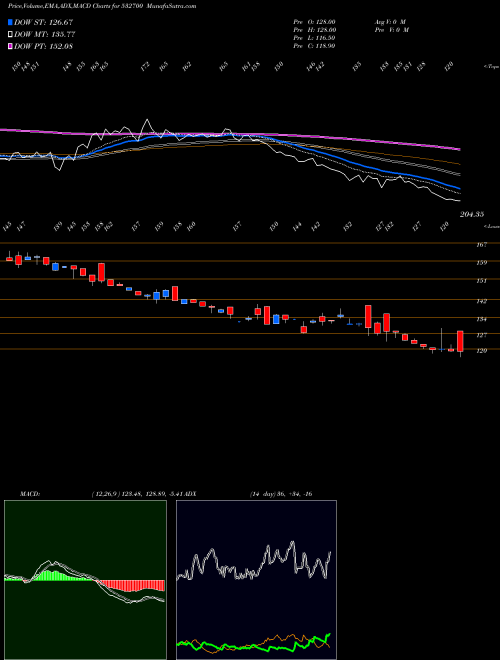The image size is (500, 660).
Task: Click the tall red candle at the 134 level
Action: tap(368, 317)
